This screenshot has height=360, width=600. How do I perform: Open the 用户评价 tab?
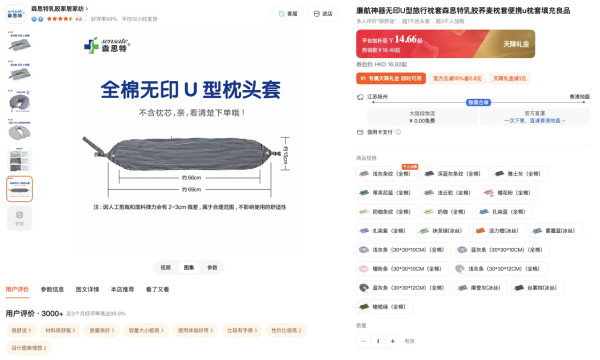17,290
